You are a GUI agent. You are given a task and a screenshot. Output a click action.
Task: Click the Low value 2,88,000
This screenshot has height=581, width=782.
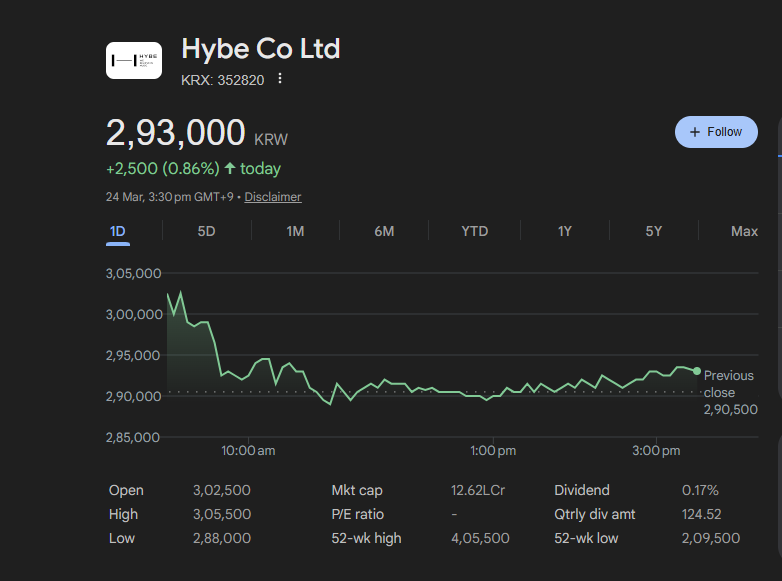[222, 538]
